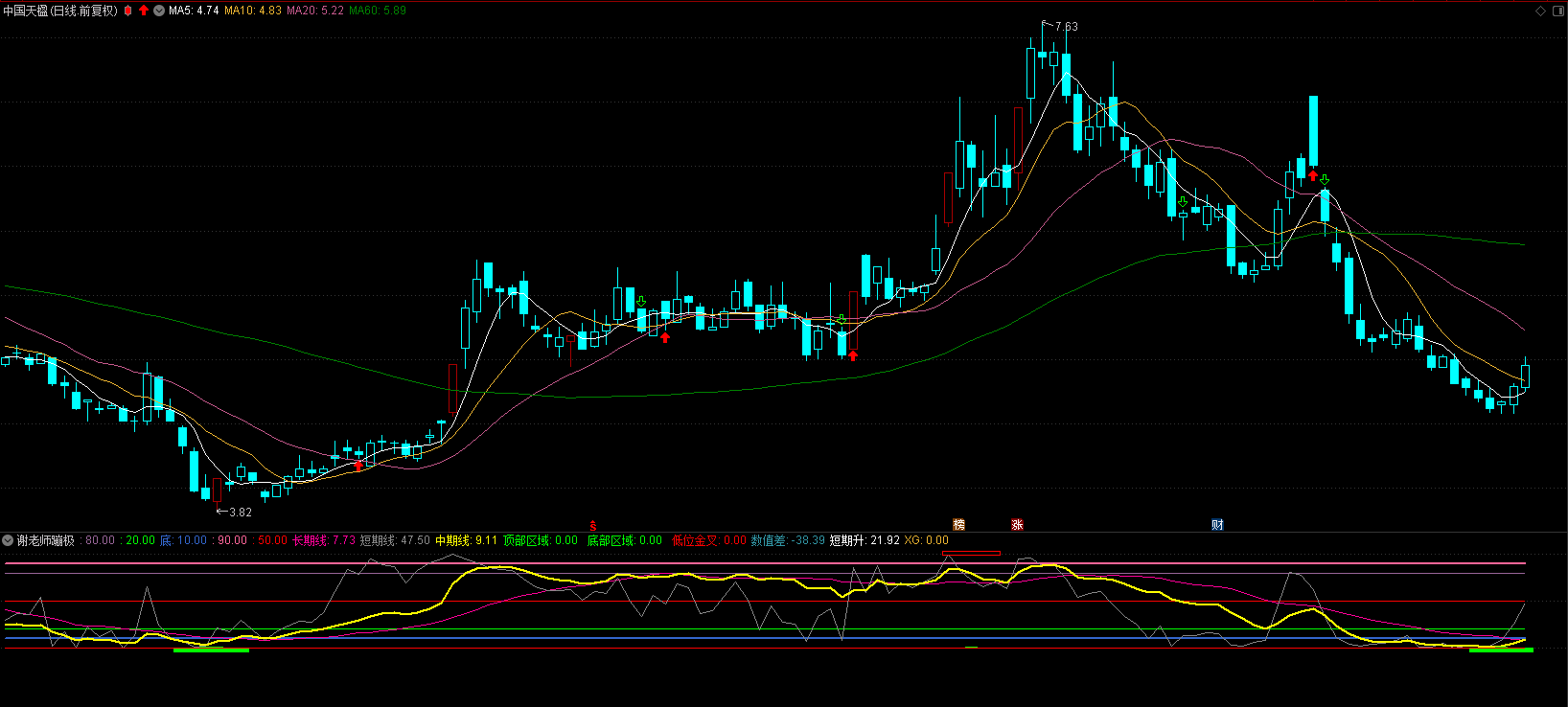This screenshot has height=707, width=1568.
Task: Click the 短期线: 47.50 value
Action: [395, 540]
